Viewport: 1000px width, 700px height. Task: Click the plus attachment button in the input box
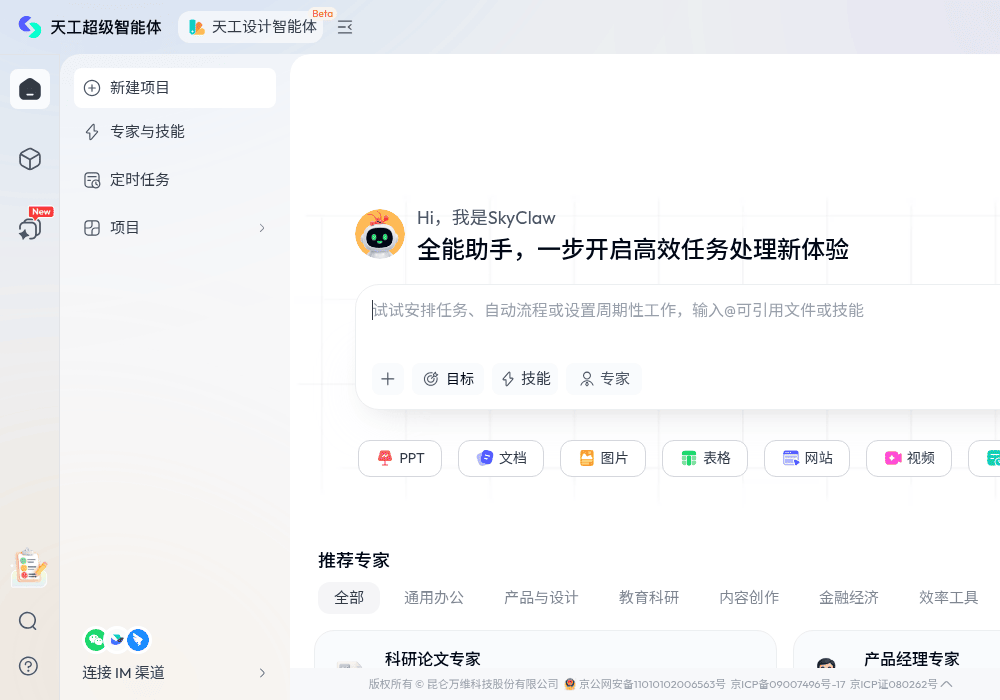[x=388, y=379]
